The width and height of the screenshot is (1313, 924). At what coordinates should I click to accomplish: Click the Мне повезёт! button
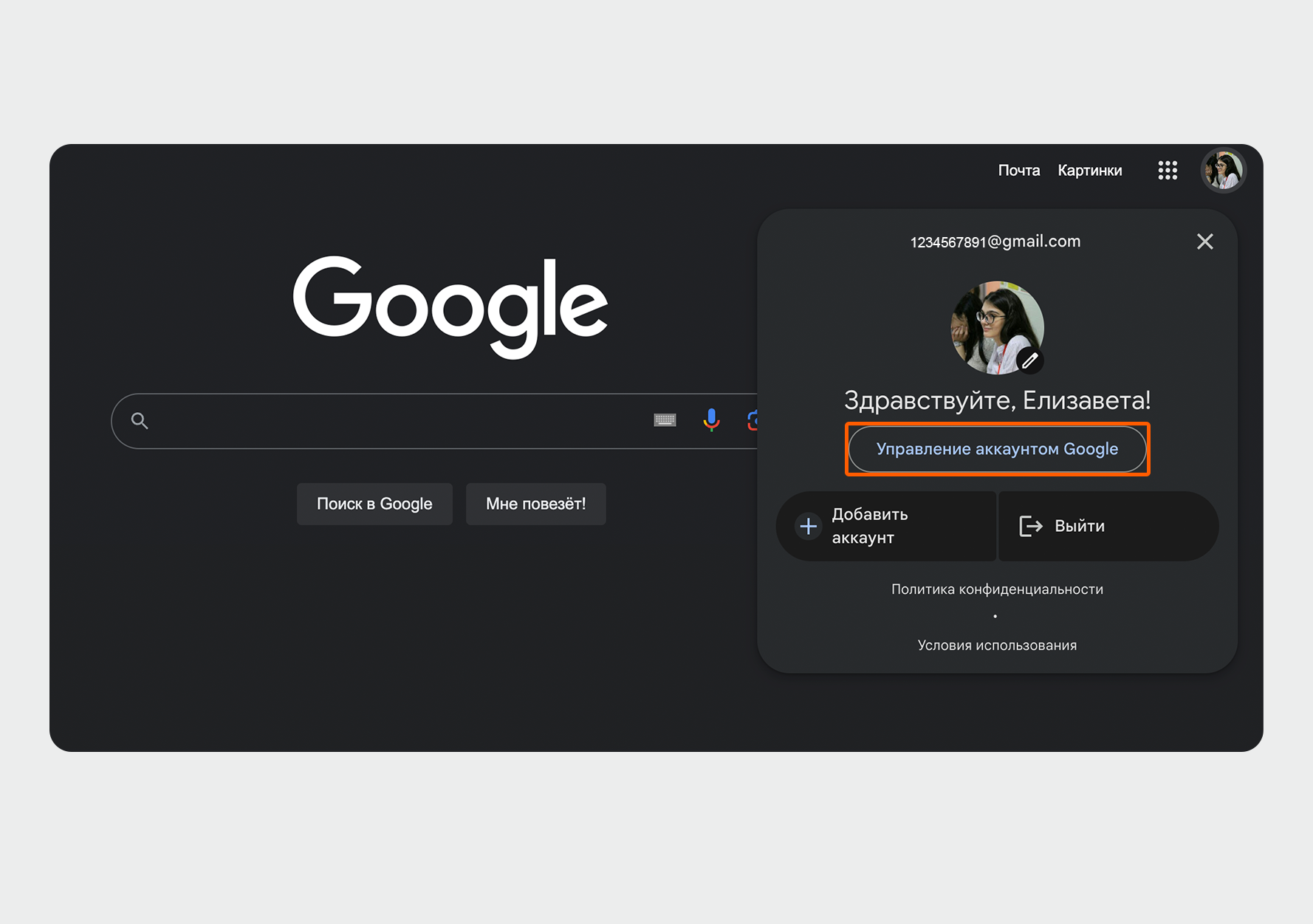click(x=536, y=504)
